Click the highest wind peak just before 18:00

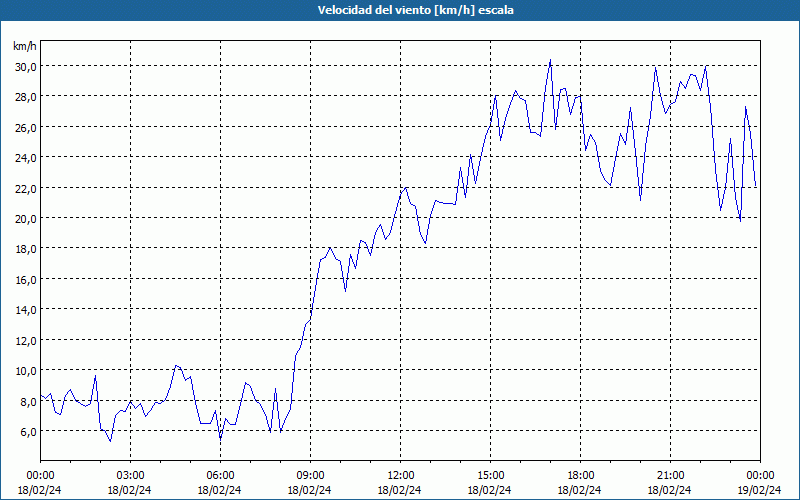tap(550, 60)
